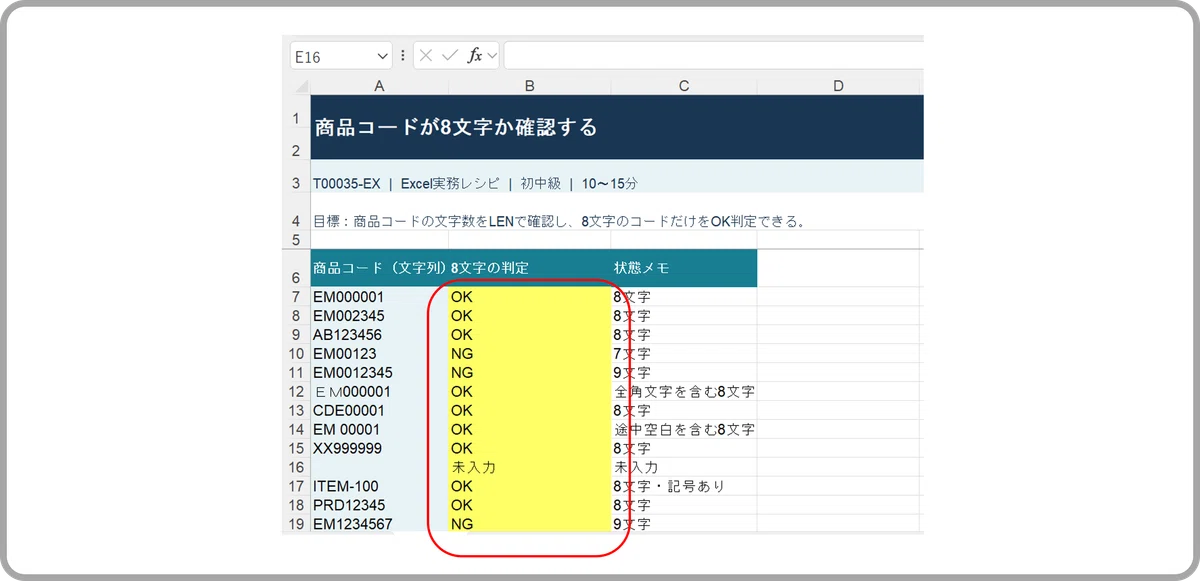Select cell PRD12345
This screenshot has height=581, width=1200.
[379, 505]
